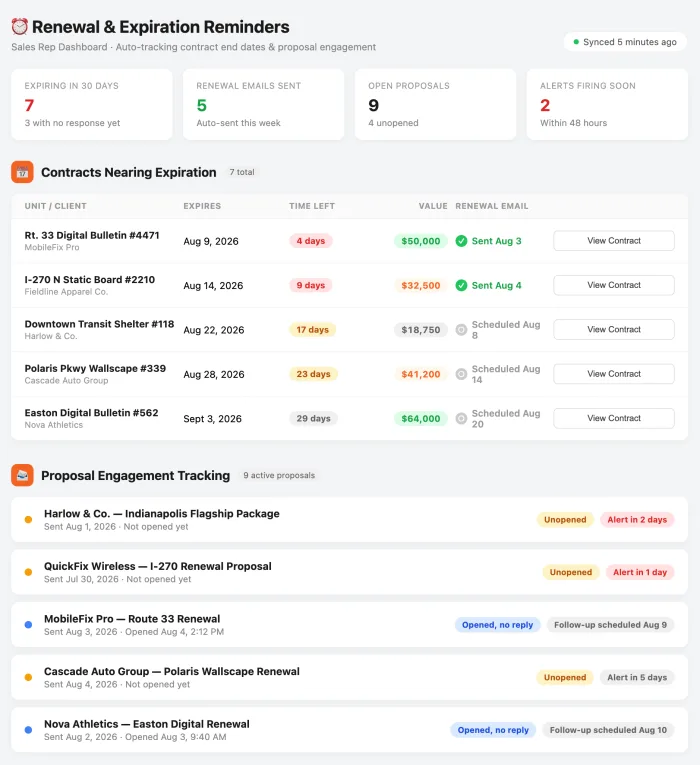Image resolution: width=700 pixels, height=765 pixels.
Task: Open the Renewal Emails Sent card
Action: point(263,104)
